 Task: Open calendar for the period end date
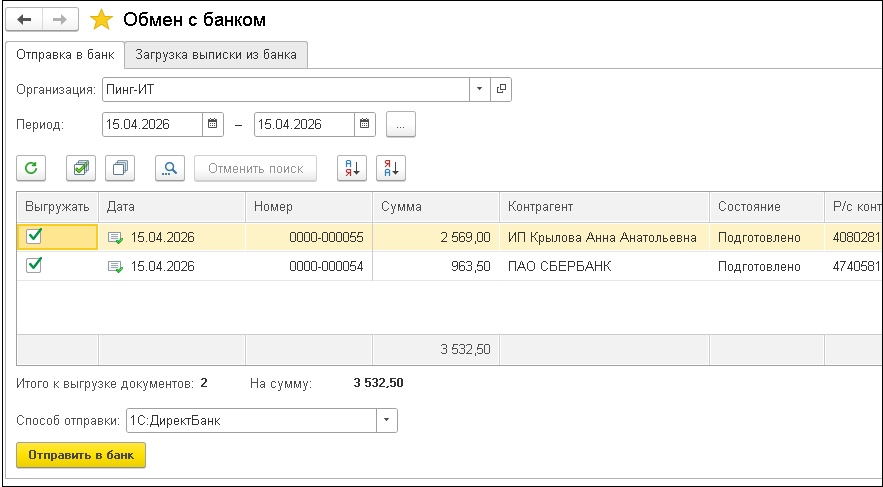pos(366,125)
